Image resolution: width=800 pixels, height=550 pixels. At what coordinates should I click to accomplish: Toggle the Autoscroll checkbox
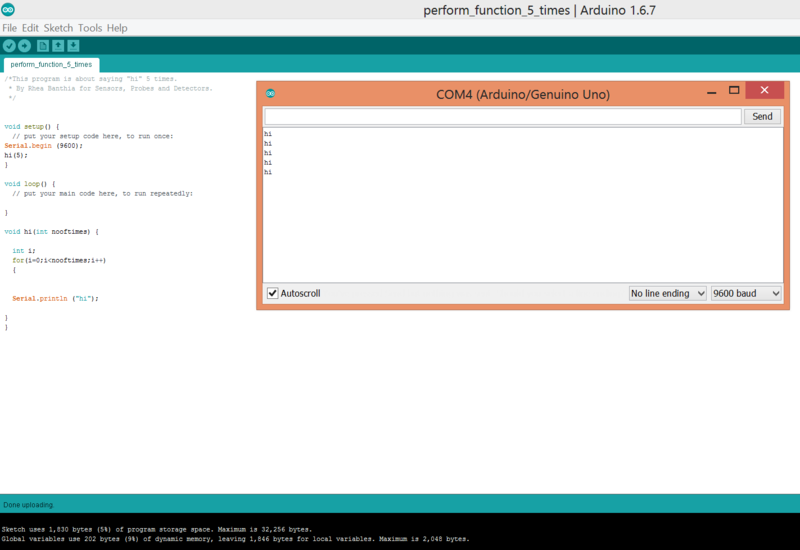tap(272, 293)
